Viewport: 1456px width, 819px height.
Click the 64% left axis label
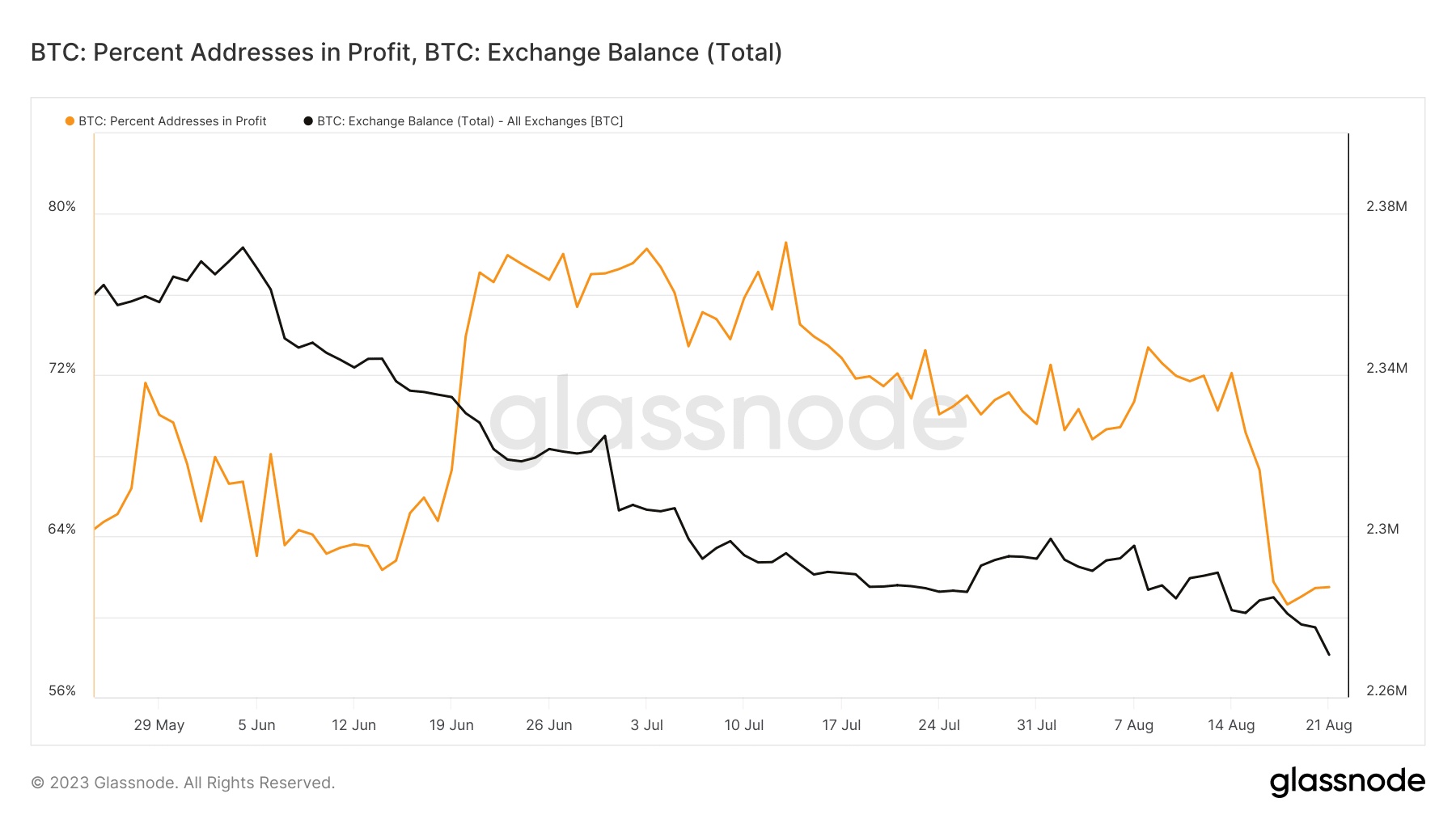click(x=62, y=530)
